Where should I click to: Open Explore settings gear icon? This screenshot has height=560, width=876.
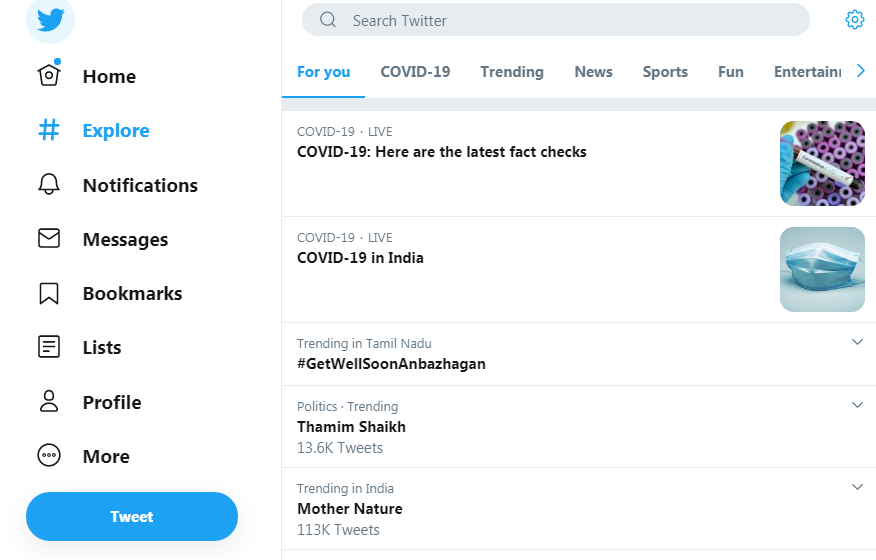pos(854,20)
